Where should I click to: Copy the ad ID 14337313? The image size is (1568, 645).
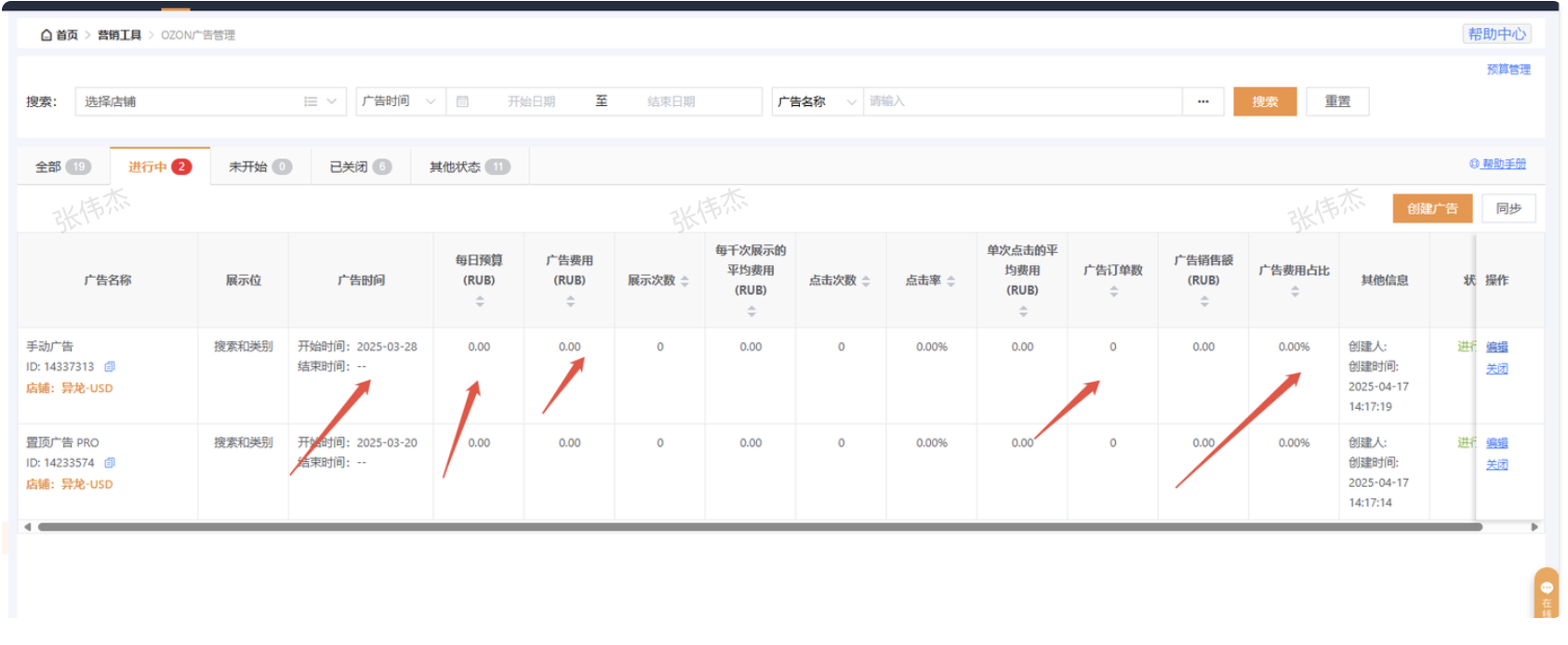(110, 367)
